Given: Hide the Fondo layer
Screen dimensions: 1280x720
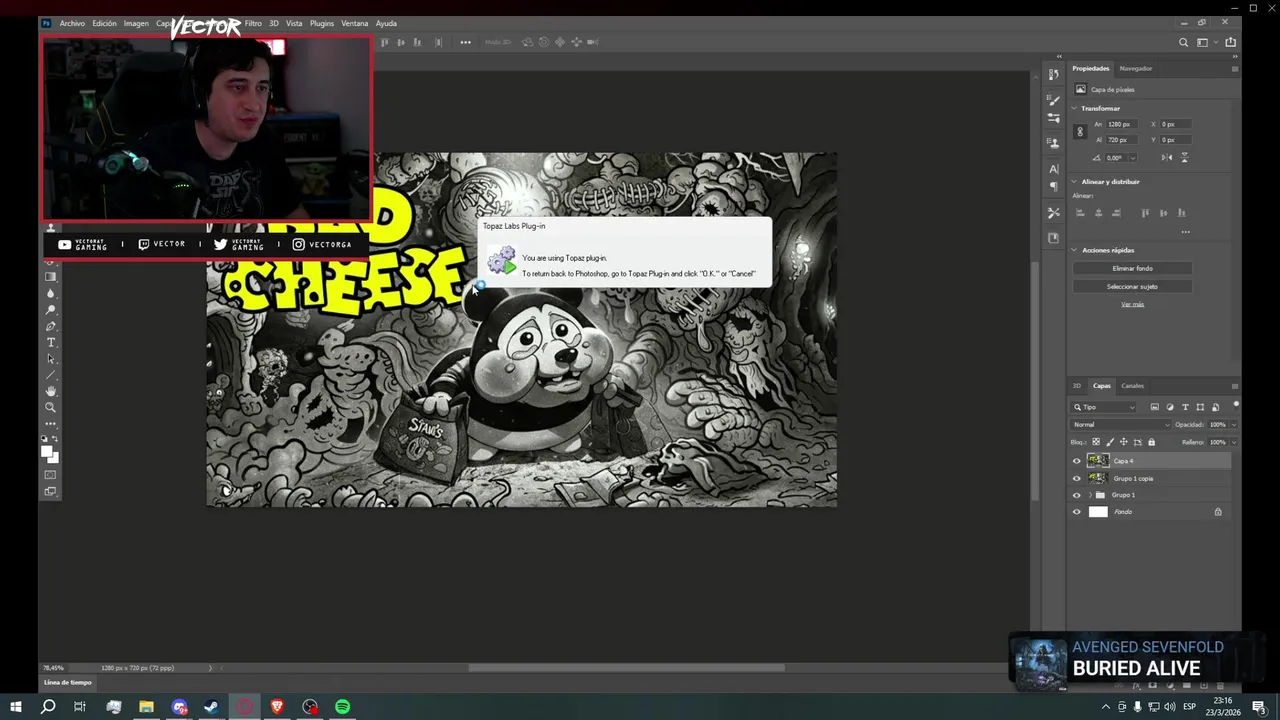Looking at the screenshot, I should coord(1077,512).
